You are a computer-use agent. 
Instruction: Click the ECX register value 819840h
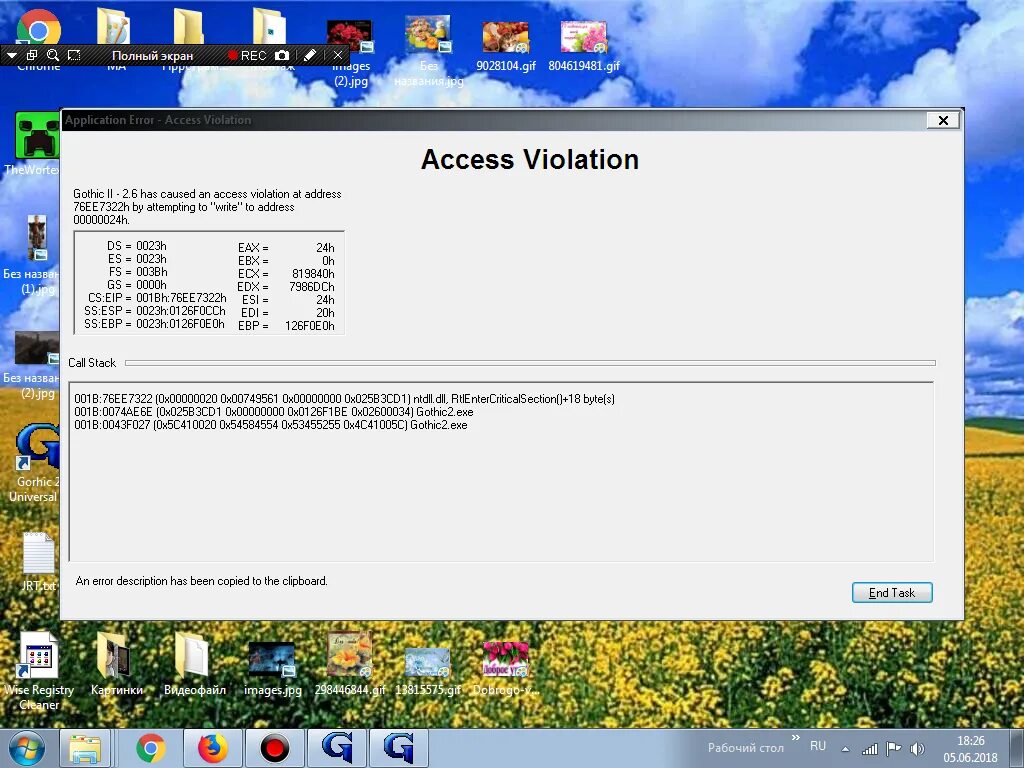(313, 274)
